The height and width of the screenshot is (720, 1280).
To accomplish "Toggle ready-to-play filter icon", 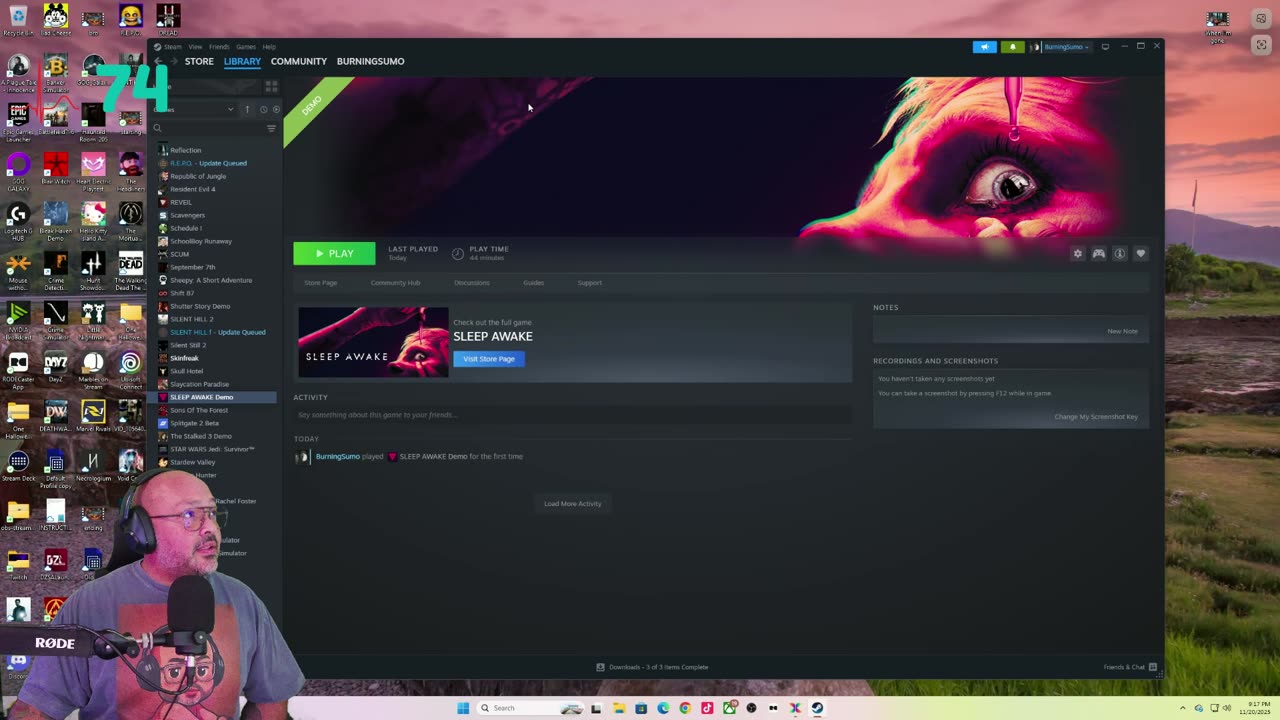I will 276,109.
